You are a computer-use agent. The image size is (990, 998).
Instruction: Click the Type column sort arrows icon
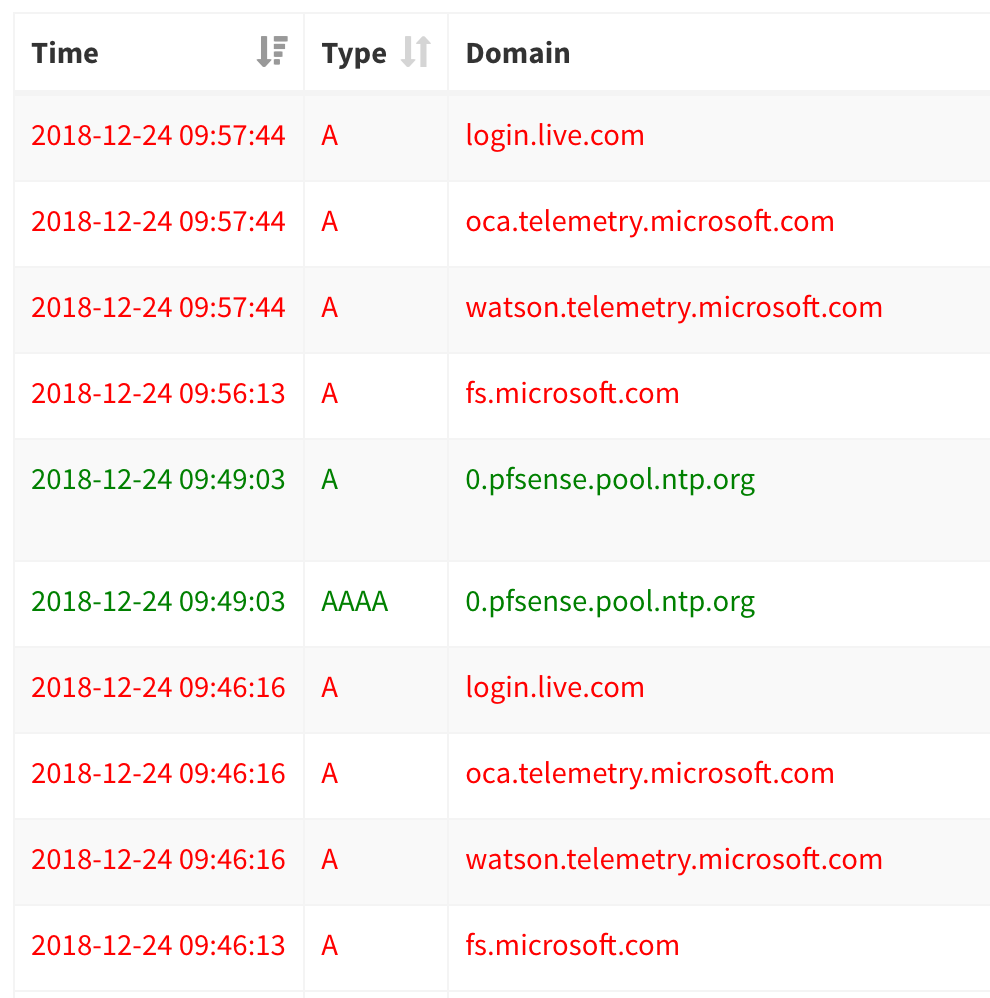coord(415,52)
